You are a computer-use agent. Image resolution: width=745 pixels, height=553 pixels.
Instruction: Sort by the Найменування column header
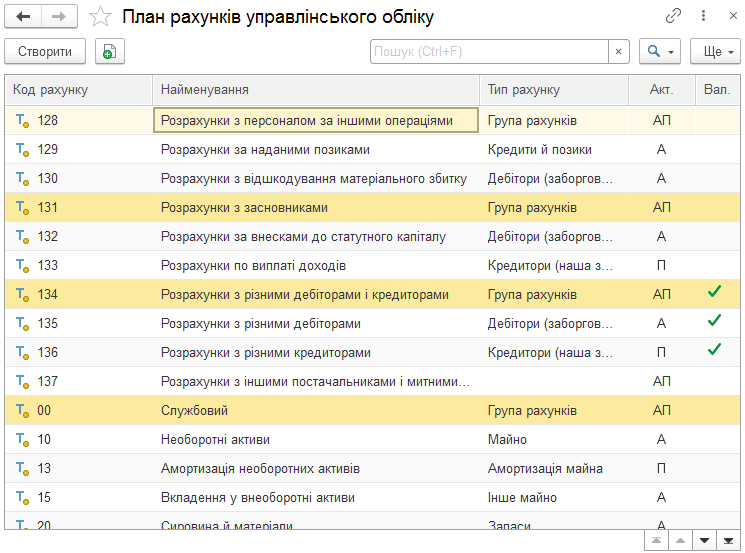point(316,90)
